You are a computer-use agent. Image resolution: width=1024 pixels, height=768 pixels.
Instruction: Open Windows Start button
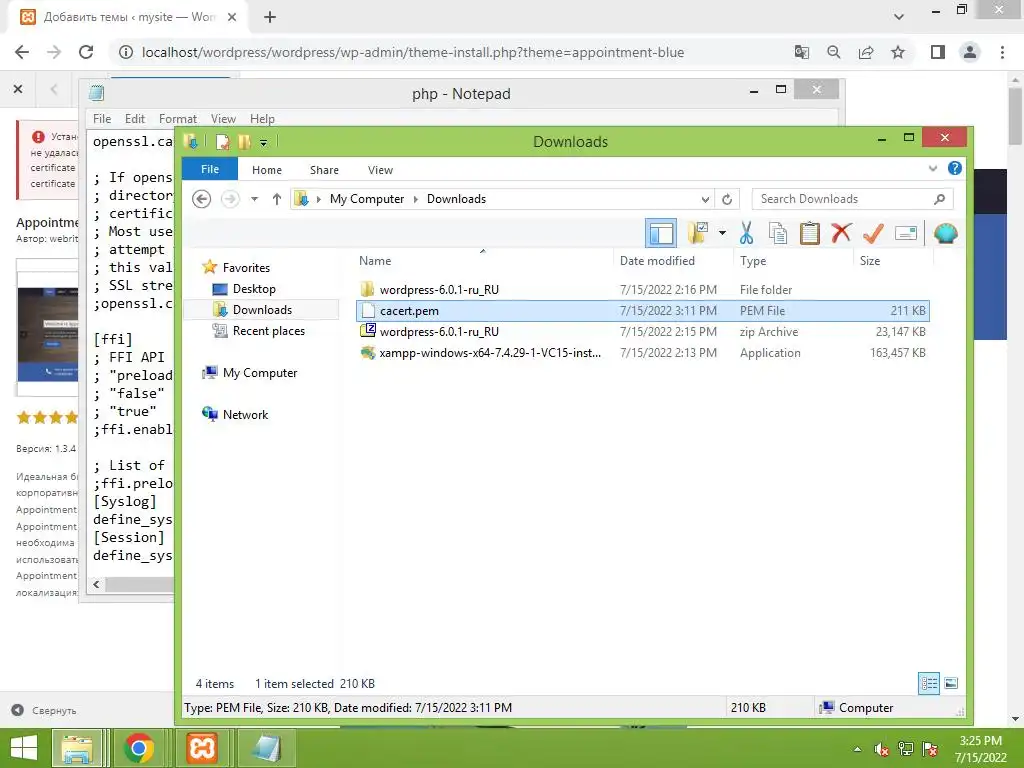24,748
